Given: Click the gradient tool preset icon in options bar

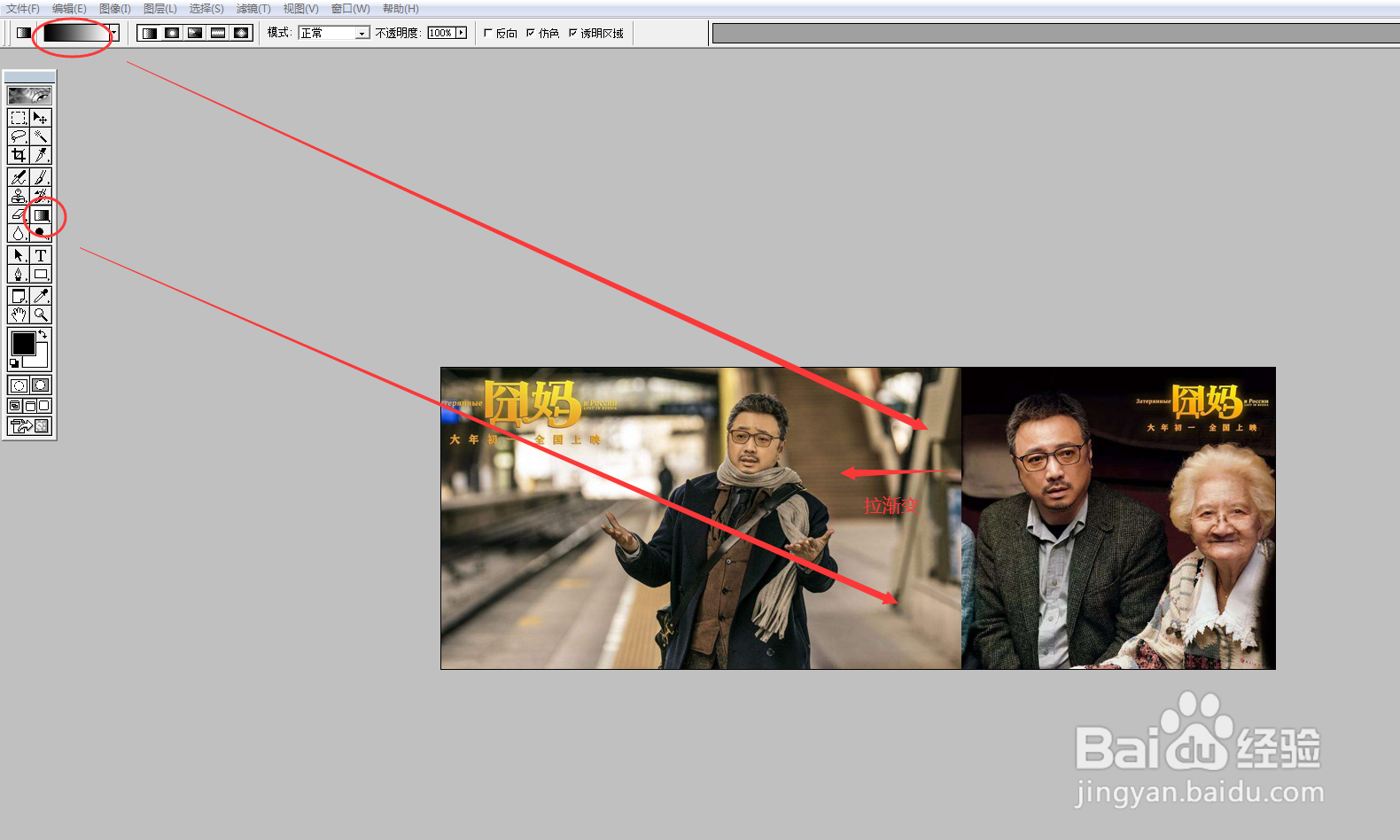Looking at the screenshot, I should tap(24, 33).
